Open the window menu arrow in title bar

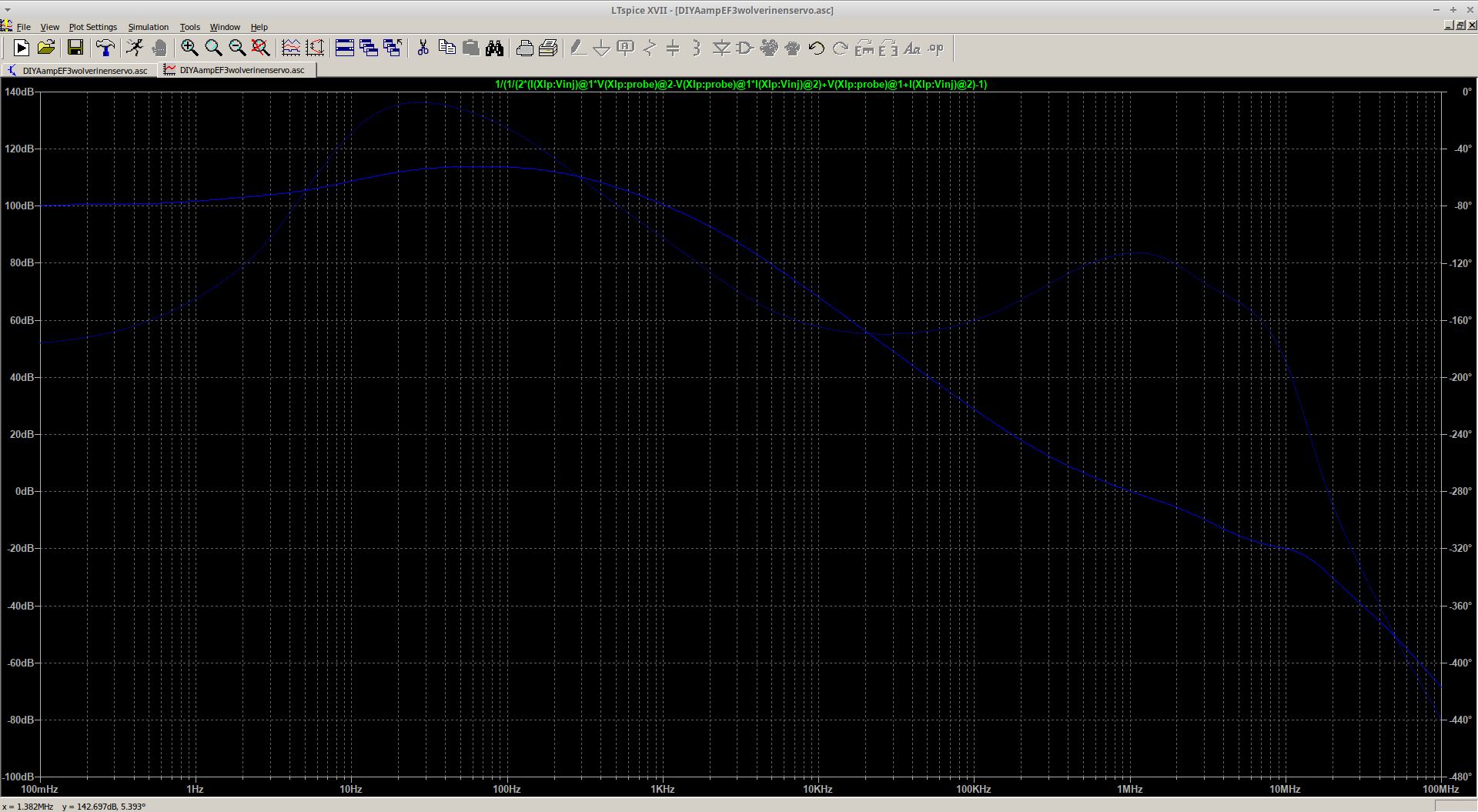coord(7,10)
